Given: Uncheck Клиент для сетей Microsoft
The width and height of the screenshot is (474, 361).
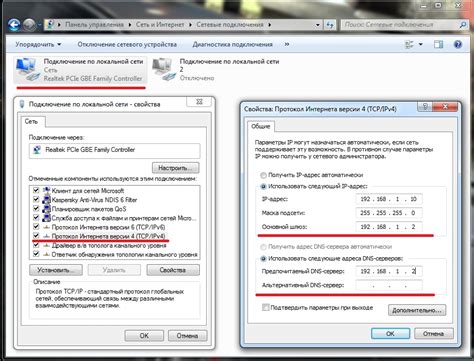Looking at the screenshot, I should (36, 191).
